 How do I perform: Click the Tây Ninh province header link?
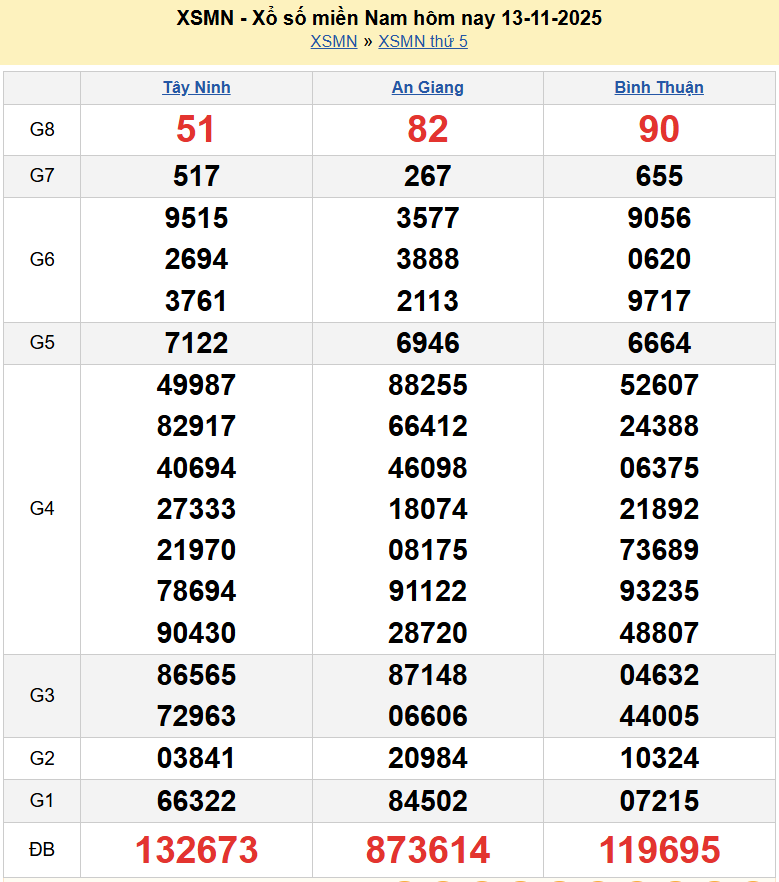(x=196, y=87)
